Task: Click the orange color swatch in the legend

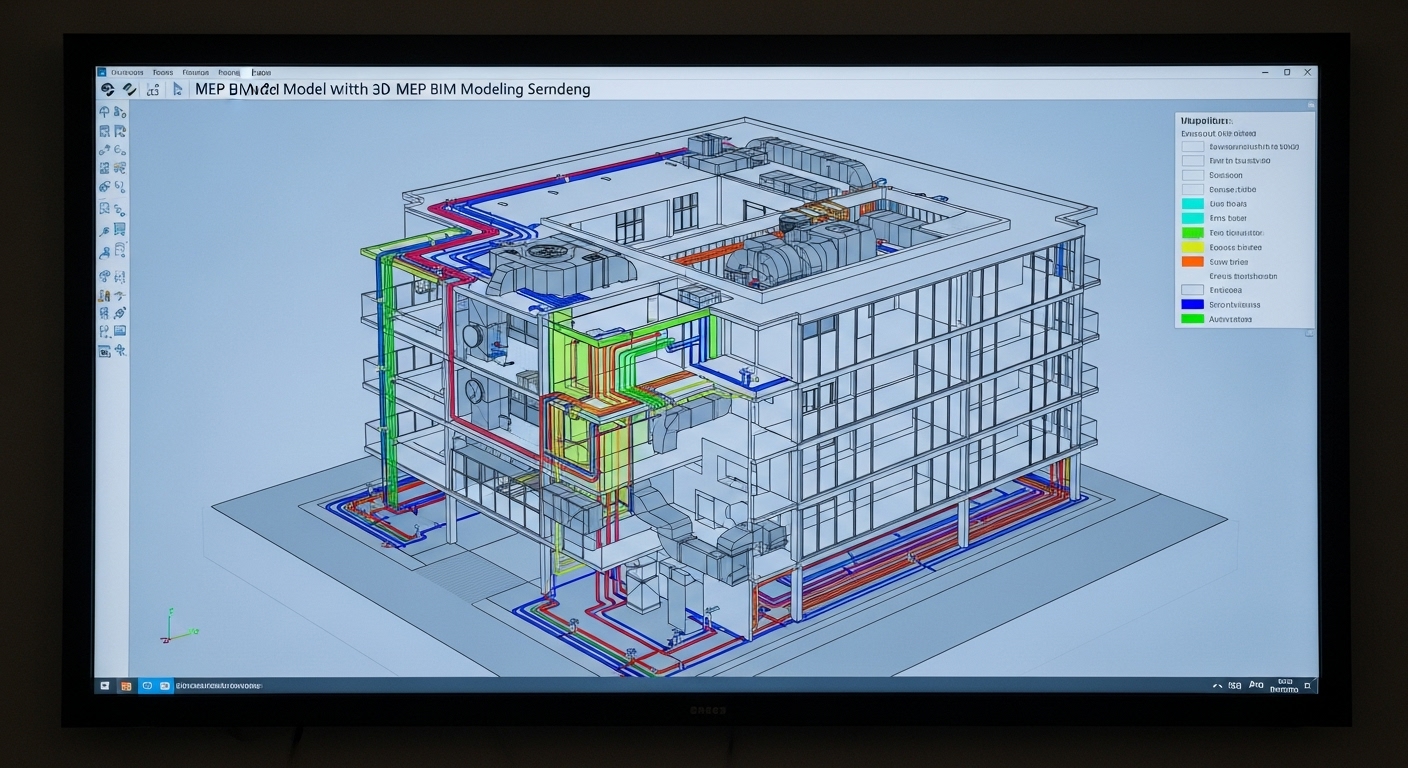Action: pyautogui.click(x=1192, y=261)
